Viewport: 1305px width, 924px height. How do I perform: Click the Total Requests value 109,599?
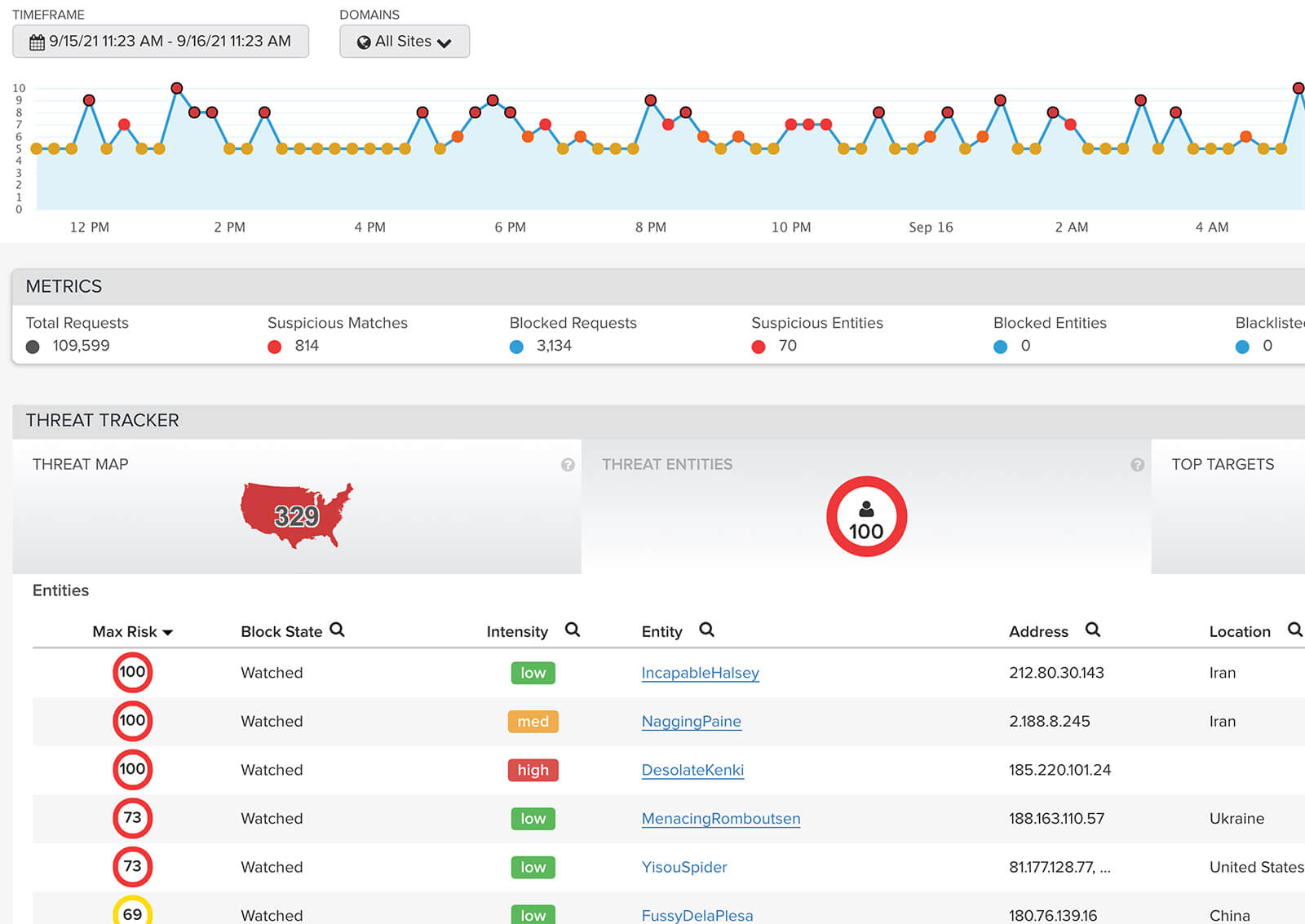pos(81,346)
